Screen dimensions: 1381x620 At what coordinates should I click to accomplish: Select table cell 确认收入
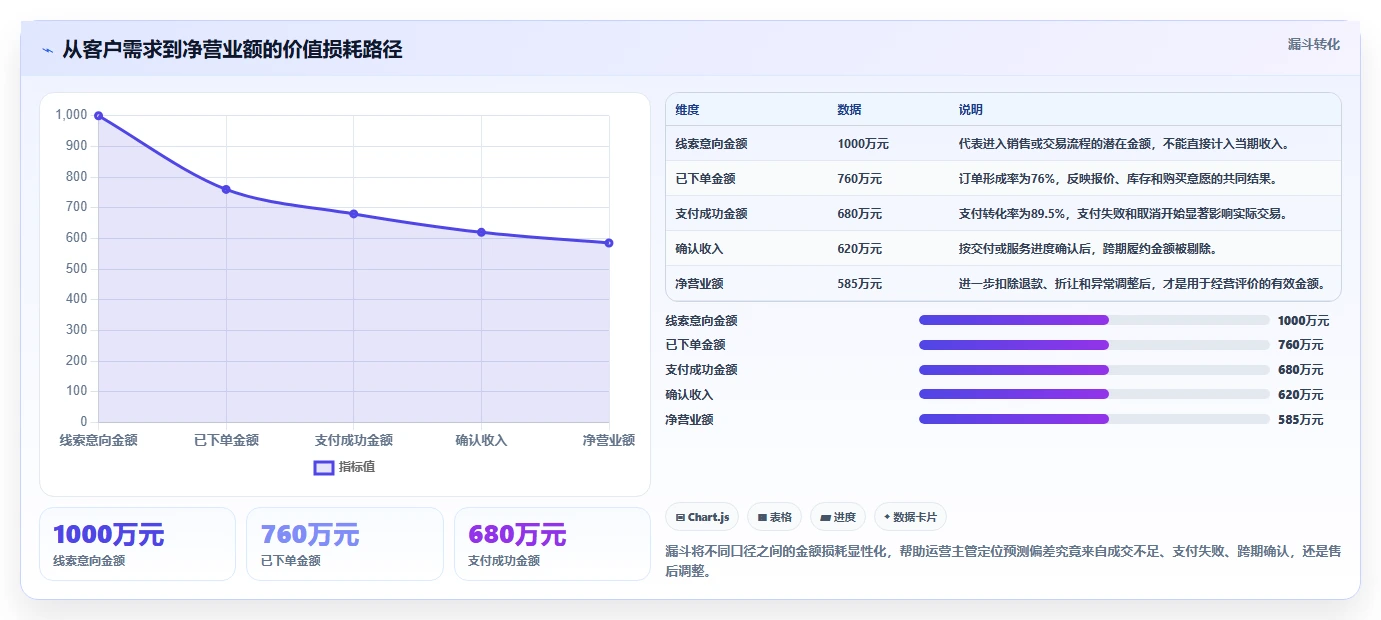pos(699,249)
